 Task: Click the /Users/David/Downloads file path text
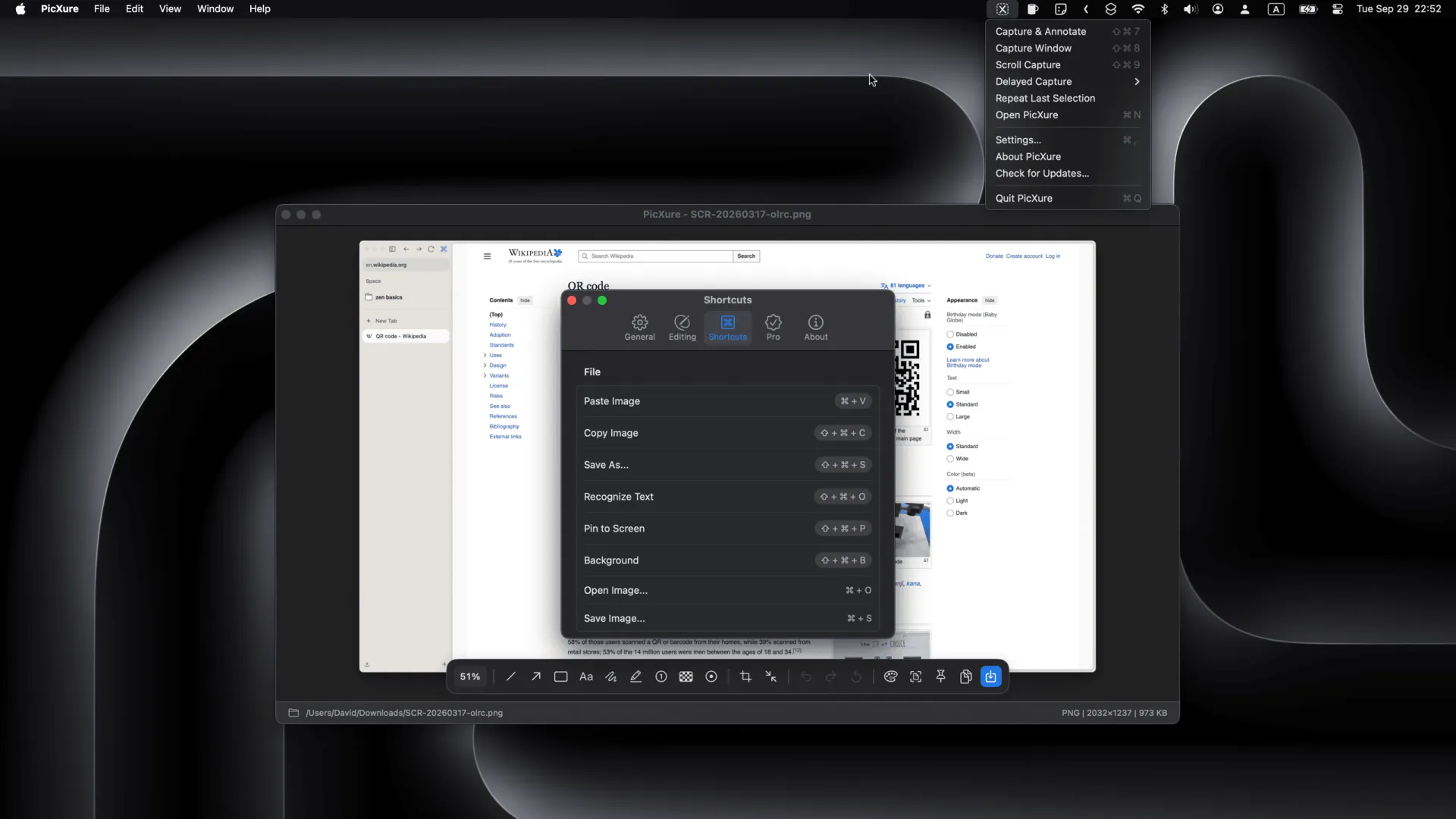pyautogui.click(x=404, y=713)
